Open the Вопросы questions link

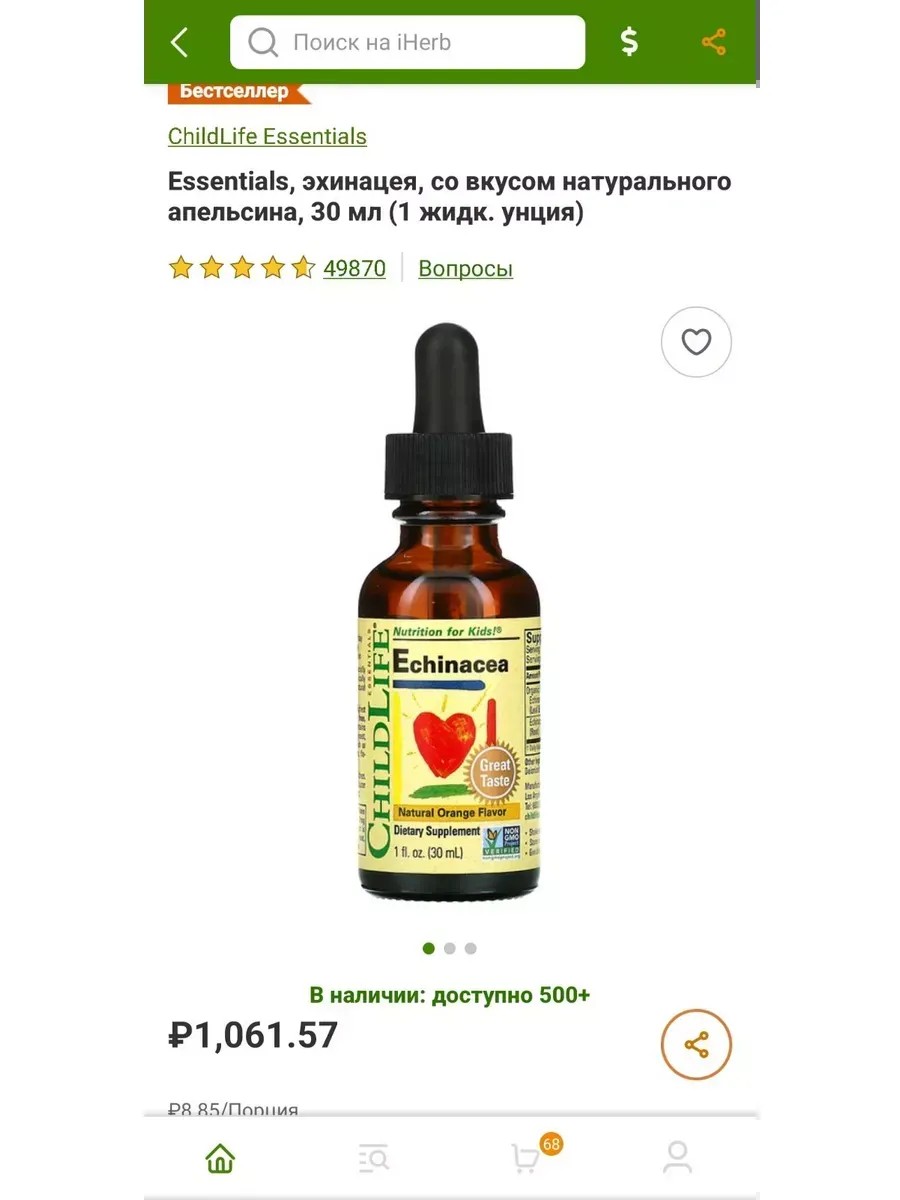point(466,268)
